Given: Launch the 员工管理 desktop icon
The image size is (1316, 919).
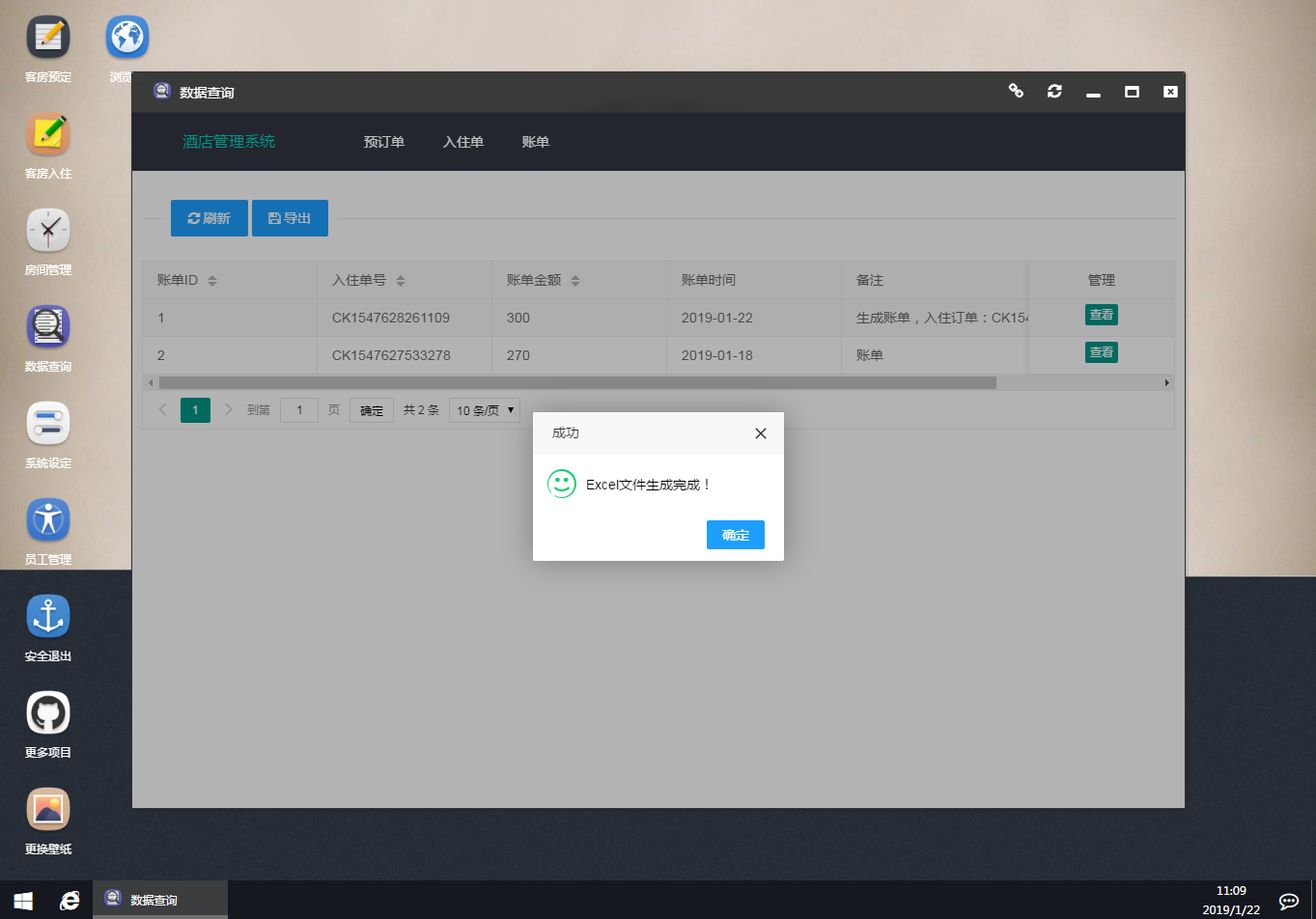Looking at the screenshot, I should (48, 520).
